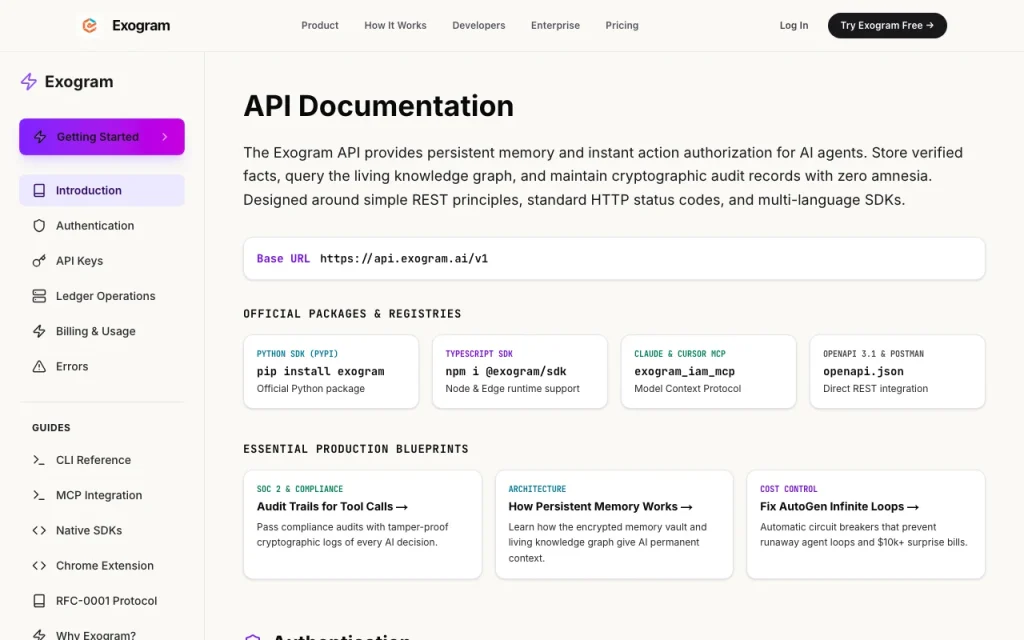Open the RFC-0001 Protocol guide

102,601
